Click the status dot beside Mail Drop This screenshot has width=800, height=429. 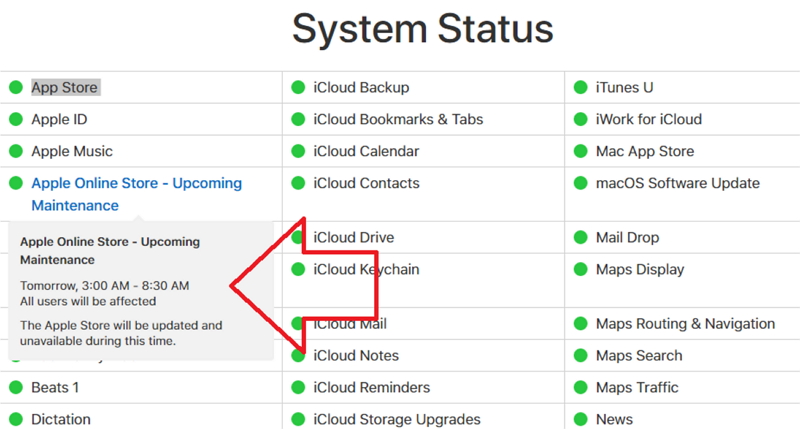(x=580, y=238)
